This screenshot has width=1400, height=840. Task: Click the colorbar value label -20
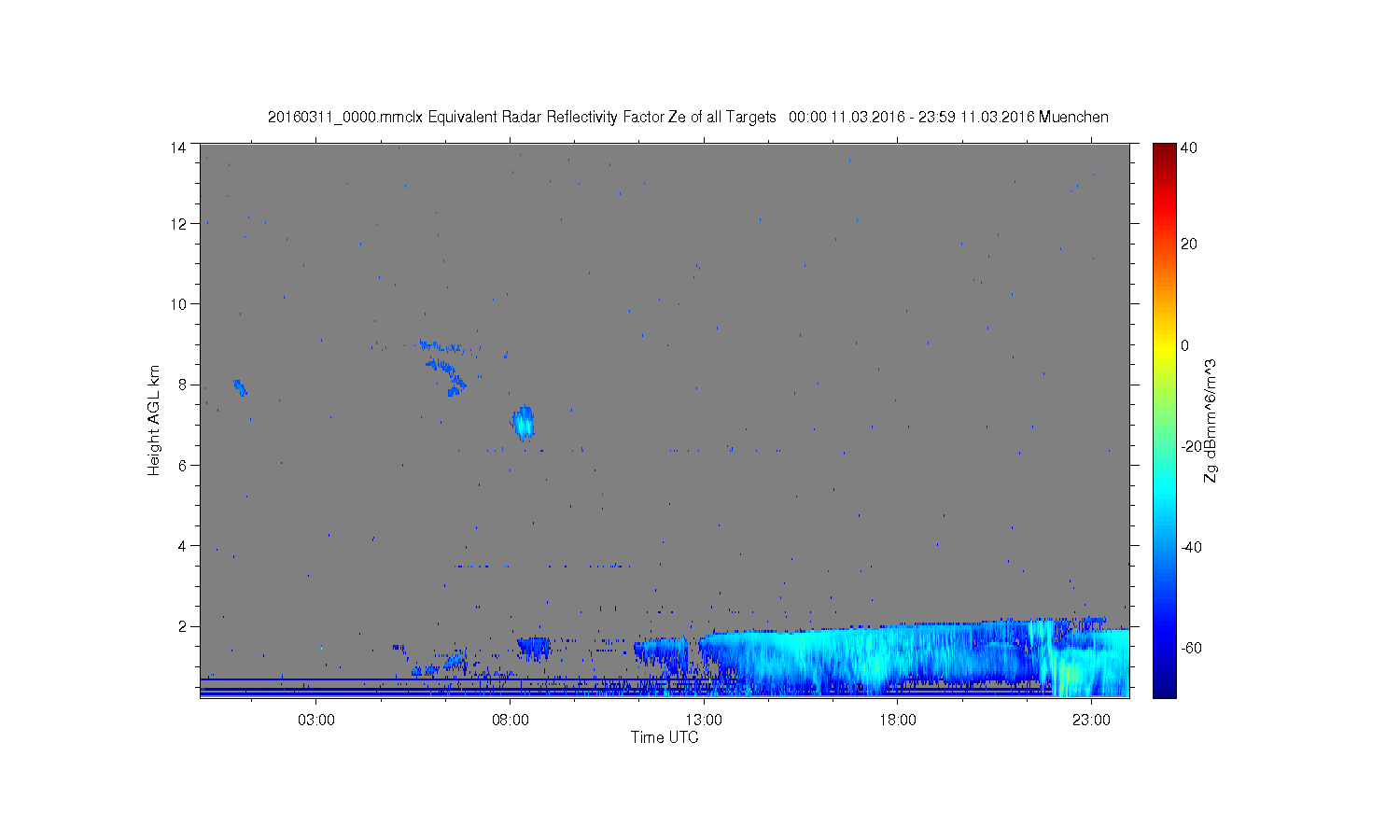coord(1191,446)
